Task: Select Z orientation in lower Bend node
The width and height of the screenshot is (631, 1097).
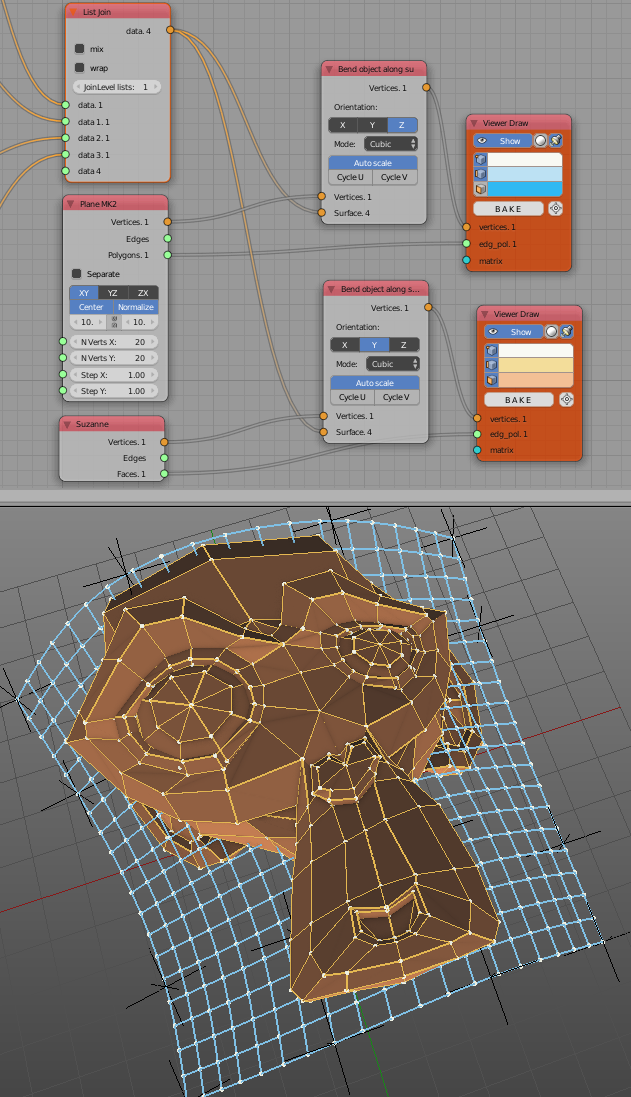Action: pos(404,344)
